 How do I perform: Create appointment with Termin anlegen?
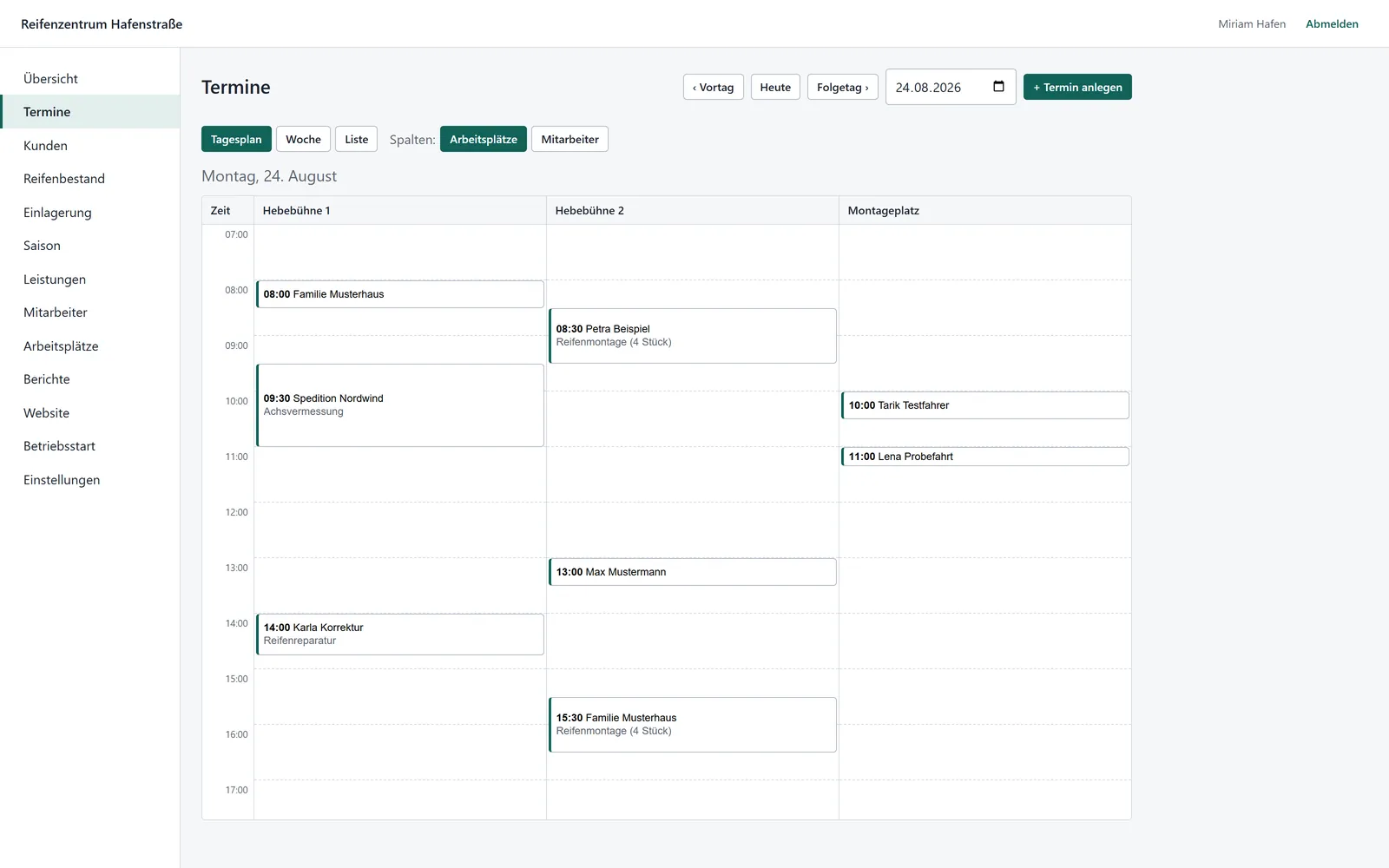(1077, 87)
